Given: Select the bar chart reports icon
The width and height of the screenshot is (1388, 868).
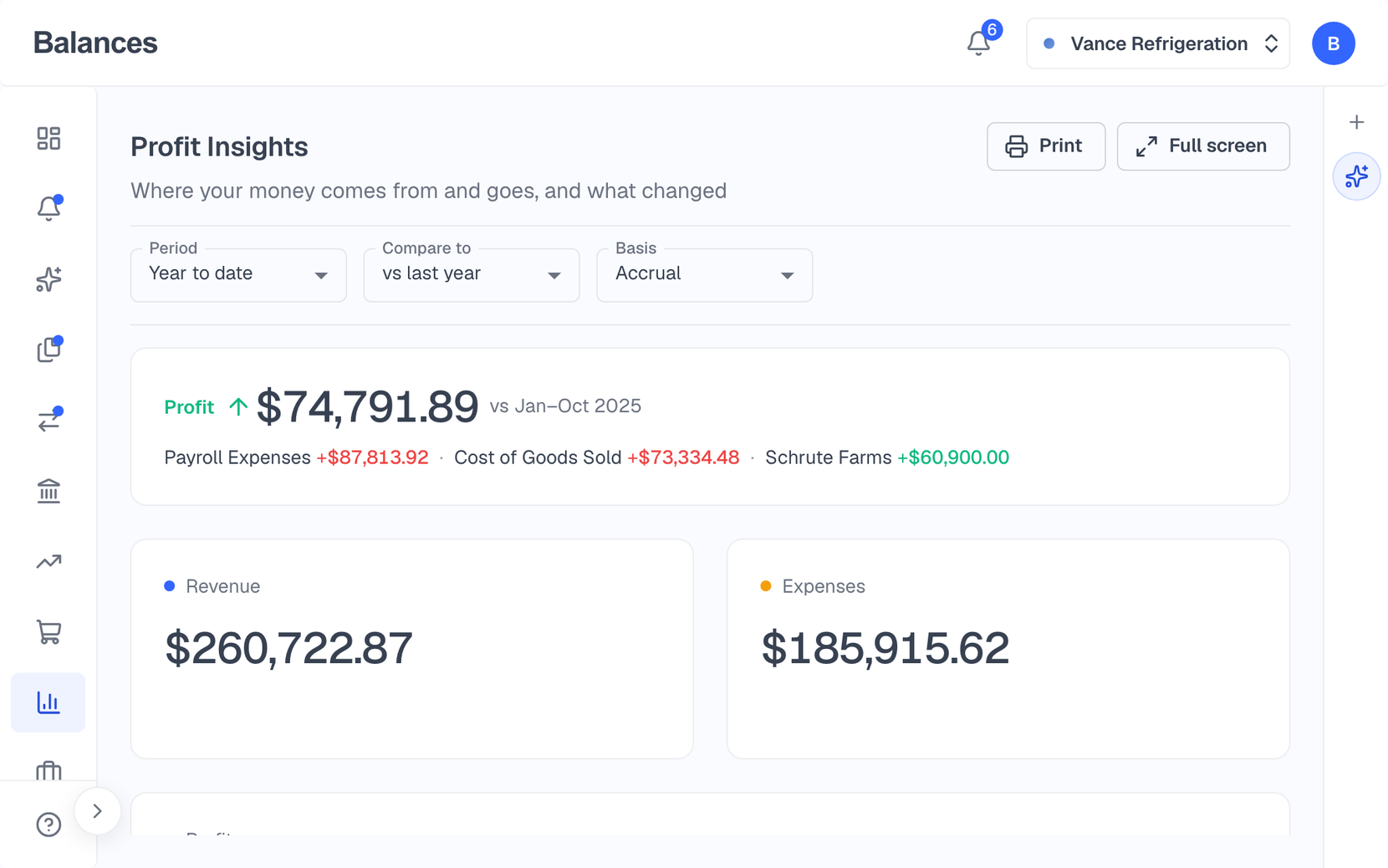Looking at the screenshot, I should coord(48,702).
